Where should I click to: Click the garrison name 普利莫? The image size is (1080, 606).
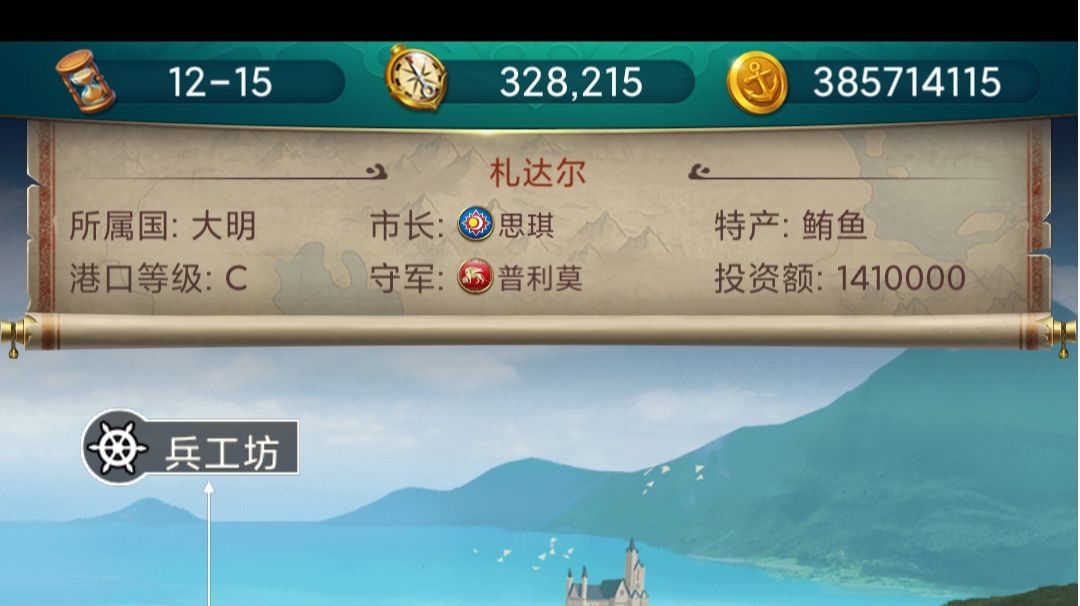541,278
